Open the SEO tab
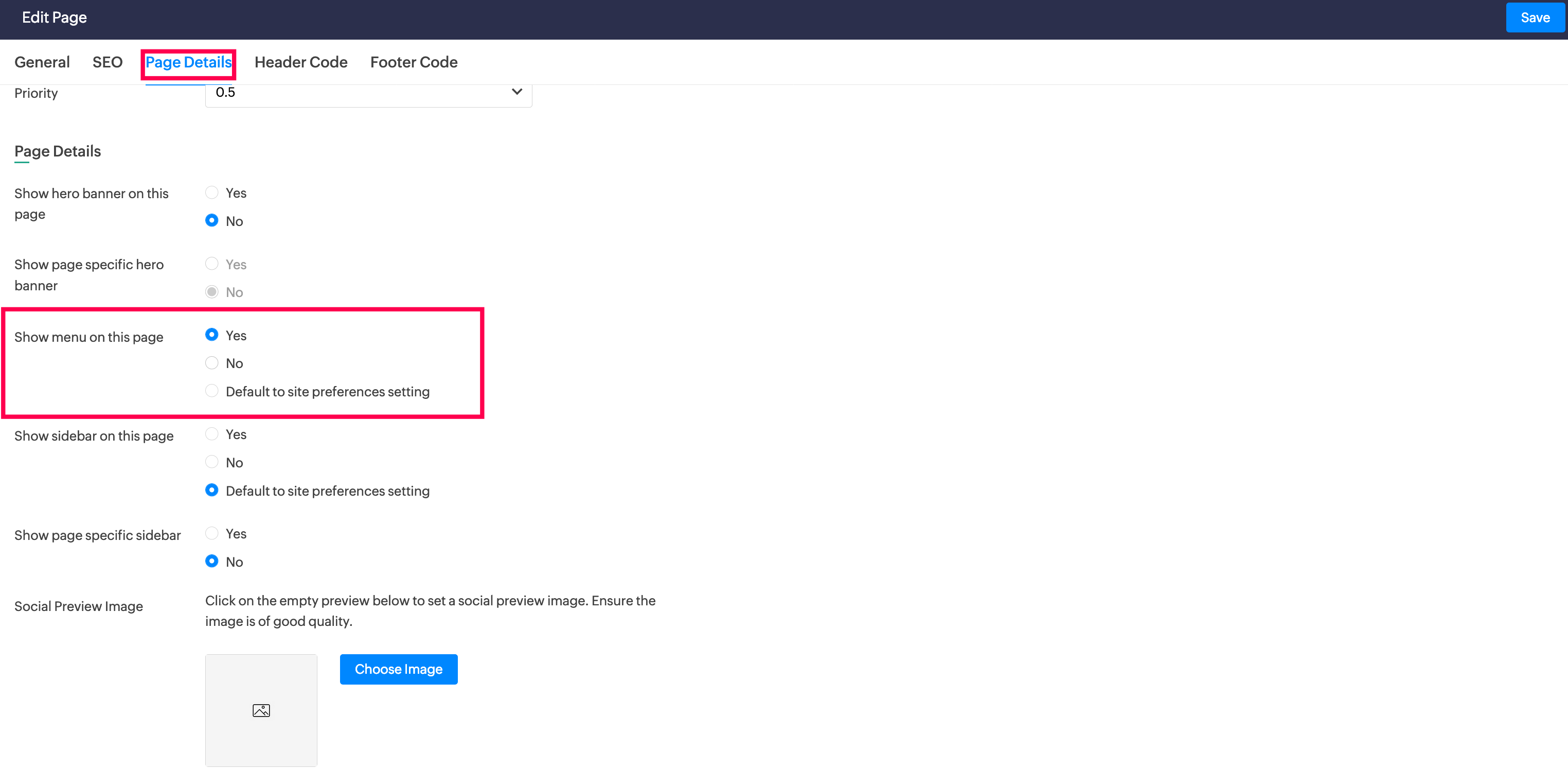This screenshot has height=769, width=1568. coord(107,62)
